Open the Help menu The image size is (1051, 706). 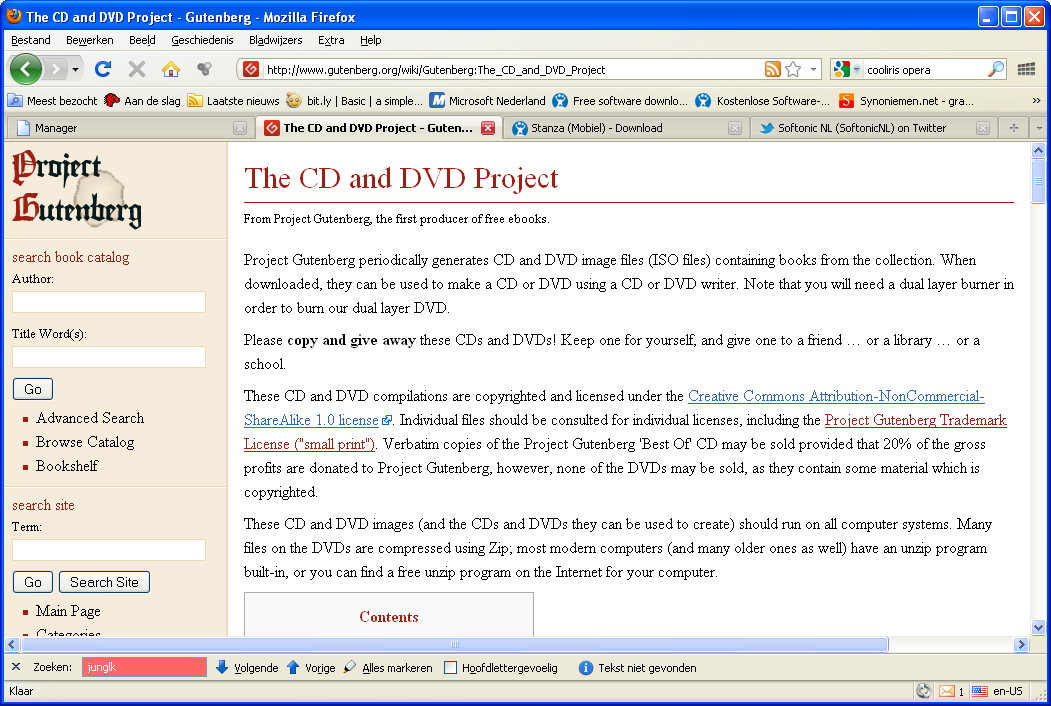click(x=371, y=40)
